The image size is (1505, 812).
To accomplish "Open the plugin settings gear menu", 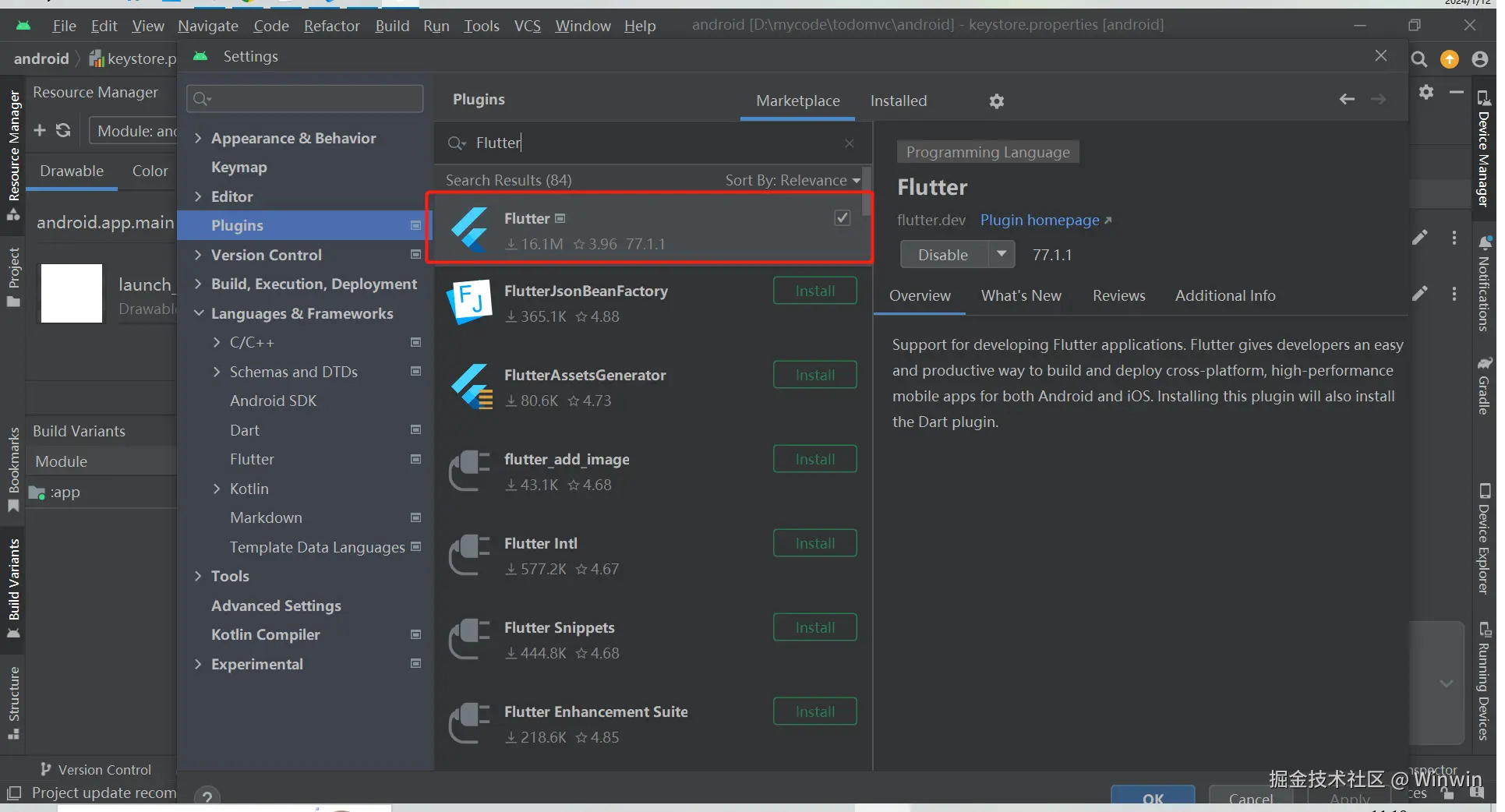I will (996, 101).
